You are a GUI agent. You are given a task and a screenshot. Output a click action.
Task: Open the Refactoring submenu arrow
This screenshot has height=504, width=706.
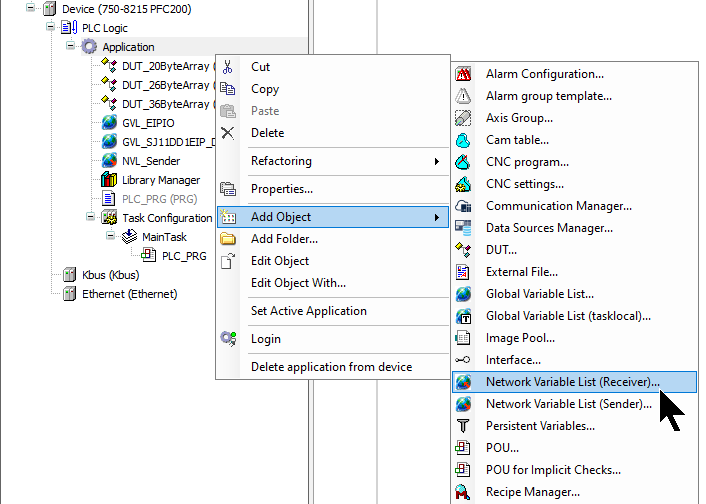coord(436,161)
